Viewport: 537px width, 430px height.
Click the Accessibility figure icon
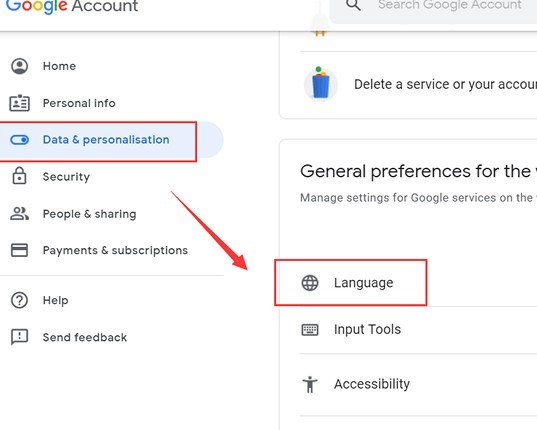(310, 384)
